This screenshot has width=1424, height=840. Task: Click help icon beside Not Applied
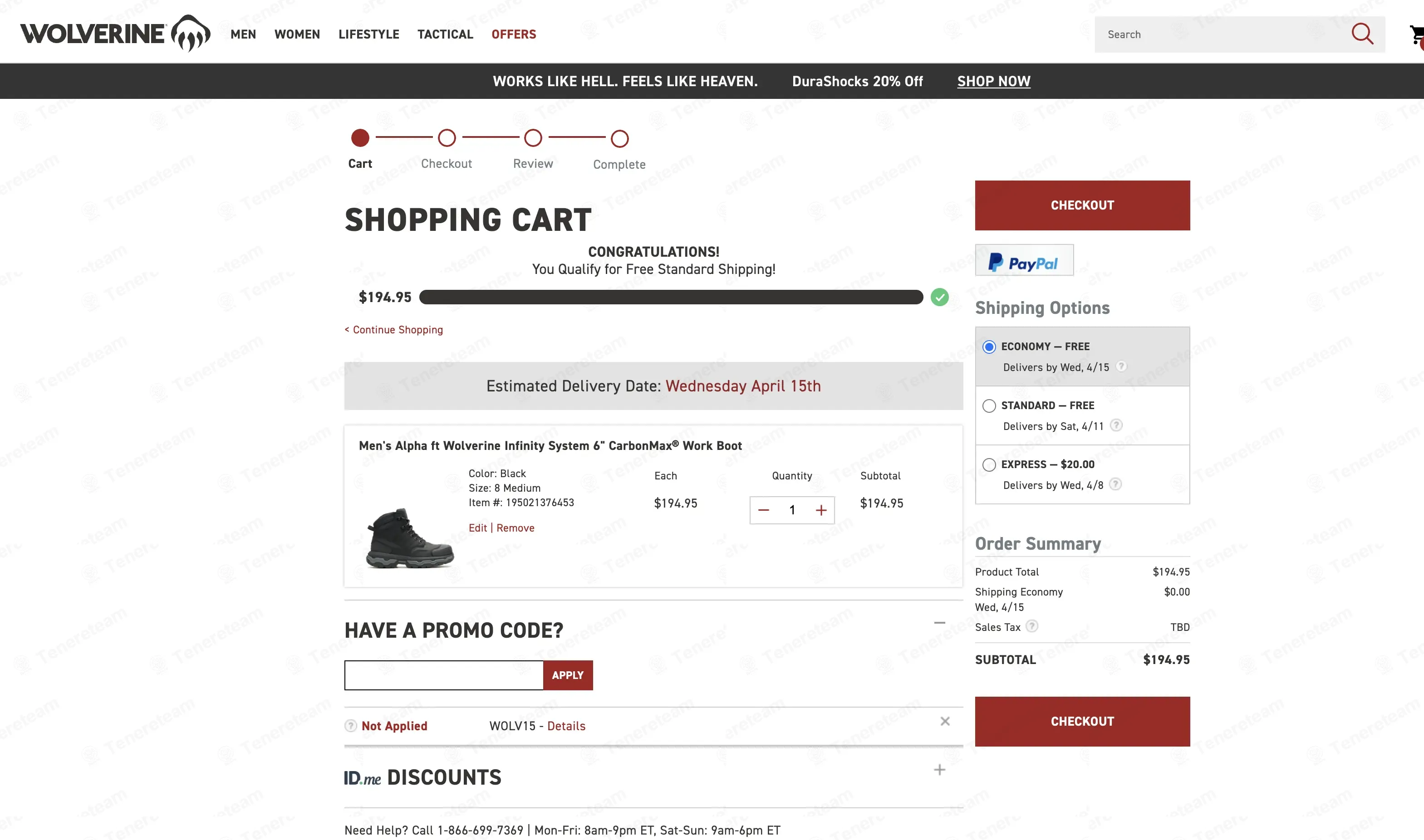(x=350, y=726)
